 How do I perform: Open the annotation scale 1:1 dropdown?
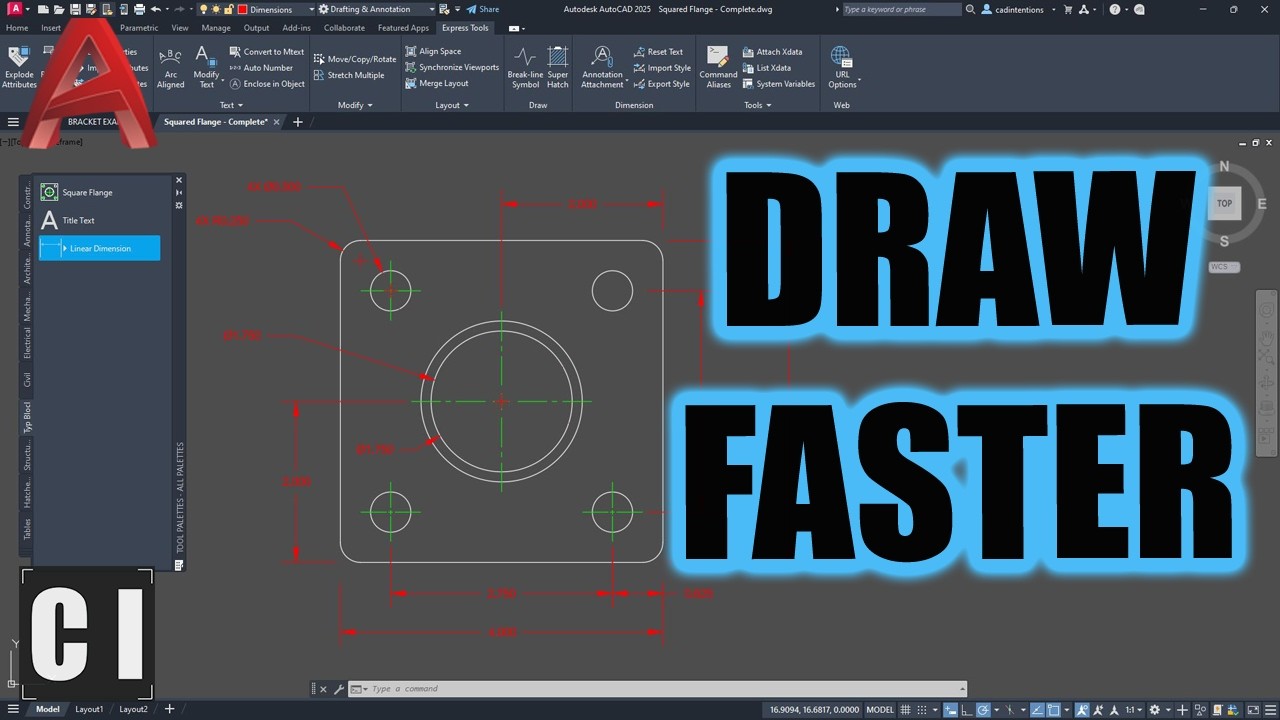pyautogui.click(x=1135, y=709)
